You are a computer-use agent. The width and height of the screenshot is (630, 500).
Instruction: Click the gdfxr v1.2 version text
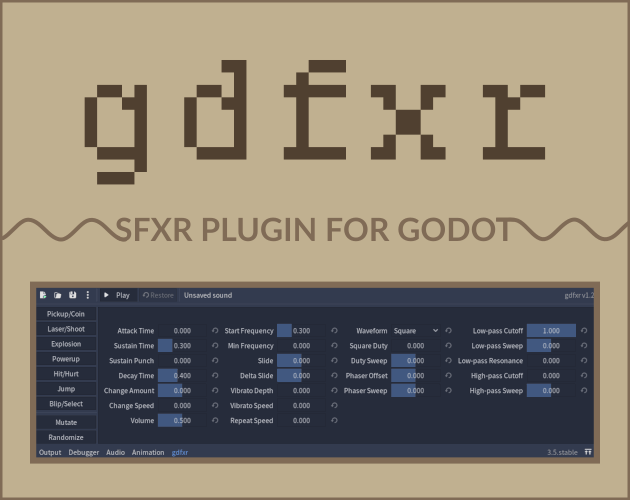click(579, 295)
